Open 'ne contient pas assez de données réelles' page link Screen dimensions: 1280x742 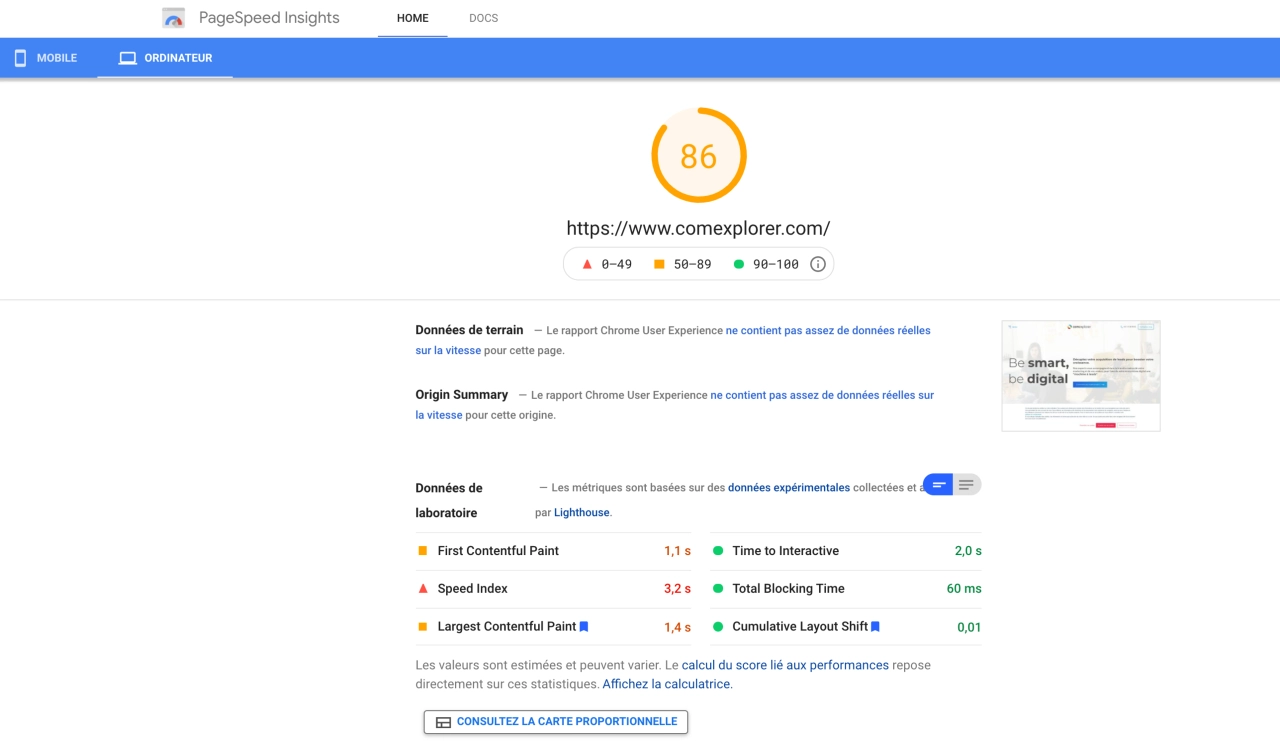point(828,330)
